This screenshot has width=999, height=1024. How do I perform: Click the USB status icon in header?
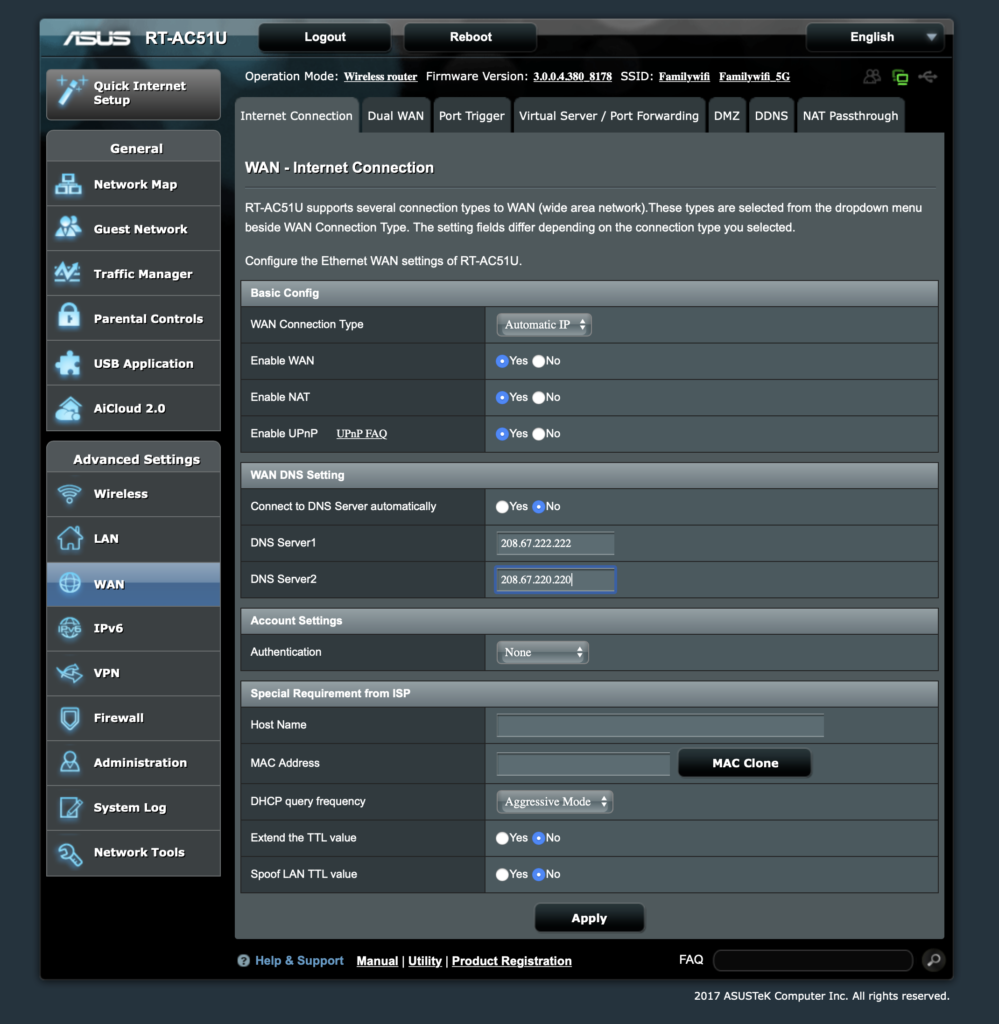[x=928, y=77]
